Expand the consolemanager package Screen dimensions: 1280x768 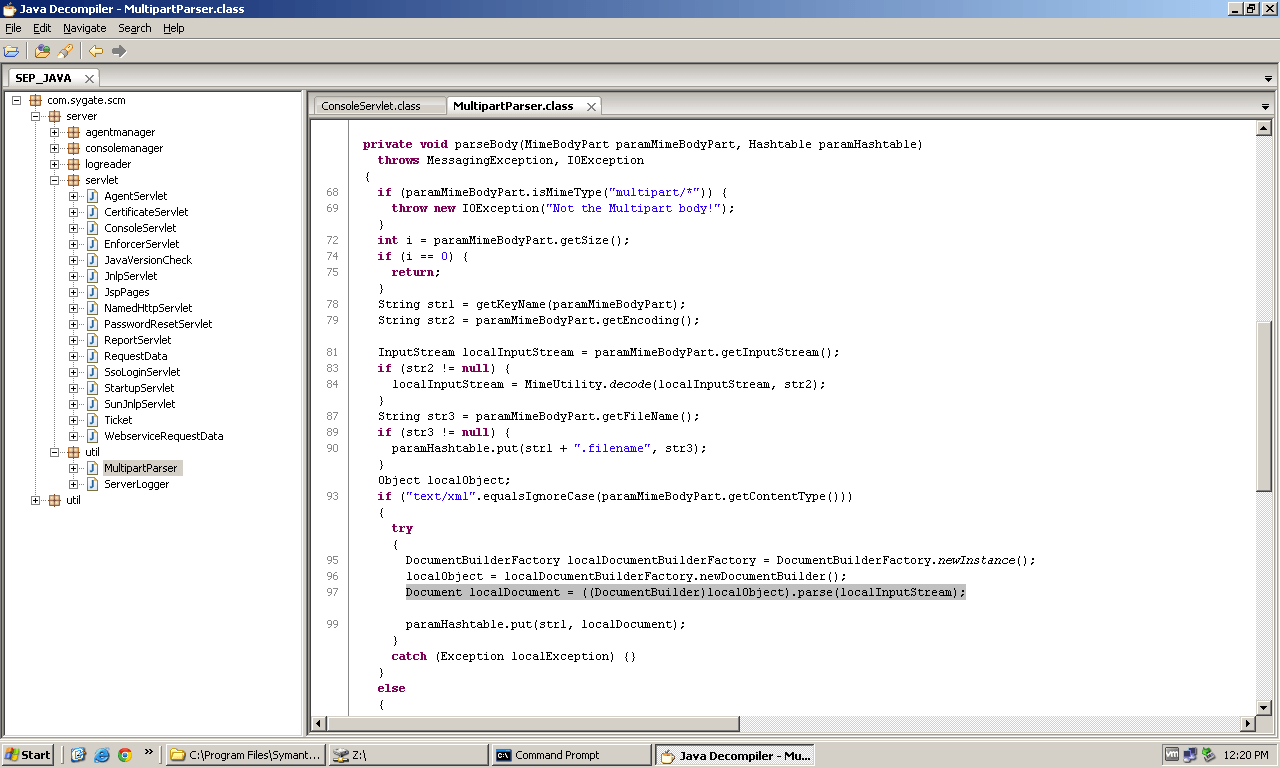coord(55,148)
